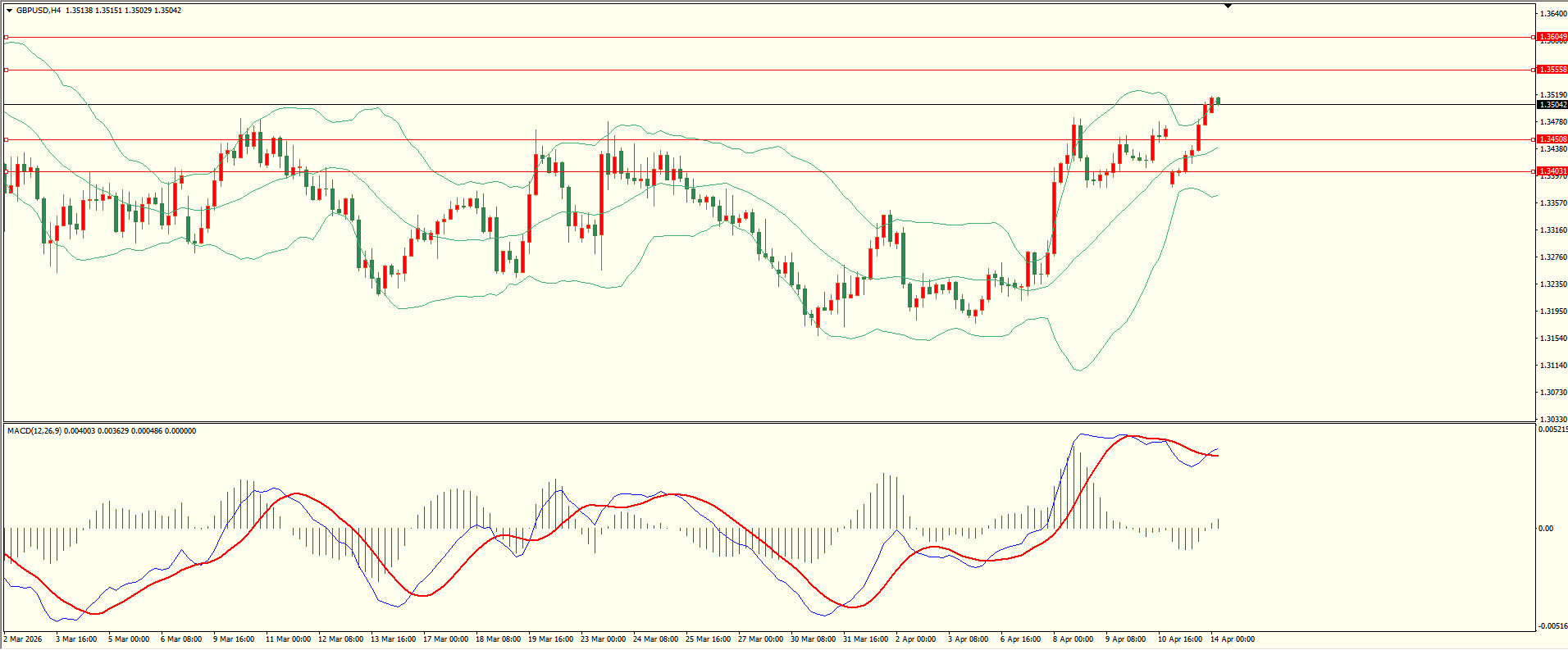Click the 1.34508 red price tag
Screen dimensions: 1568x650
click(x=1552, y=139)
